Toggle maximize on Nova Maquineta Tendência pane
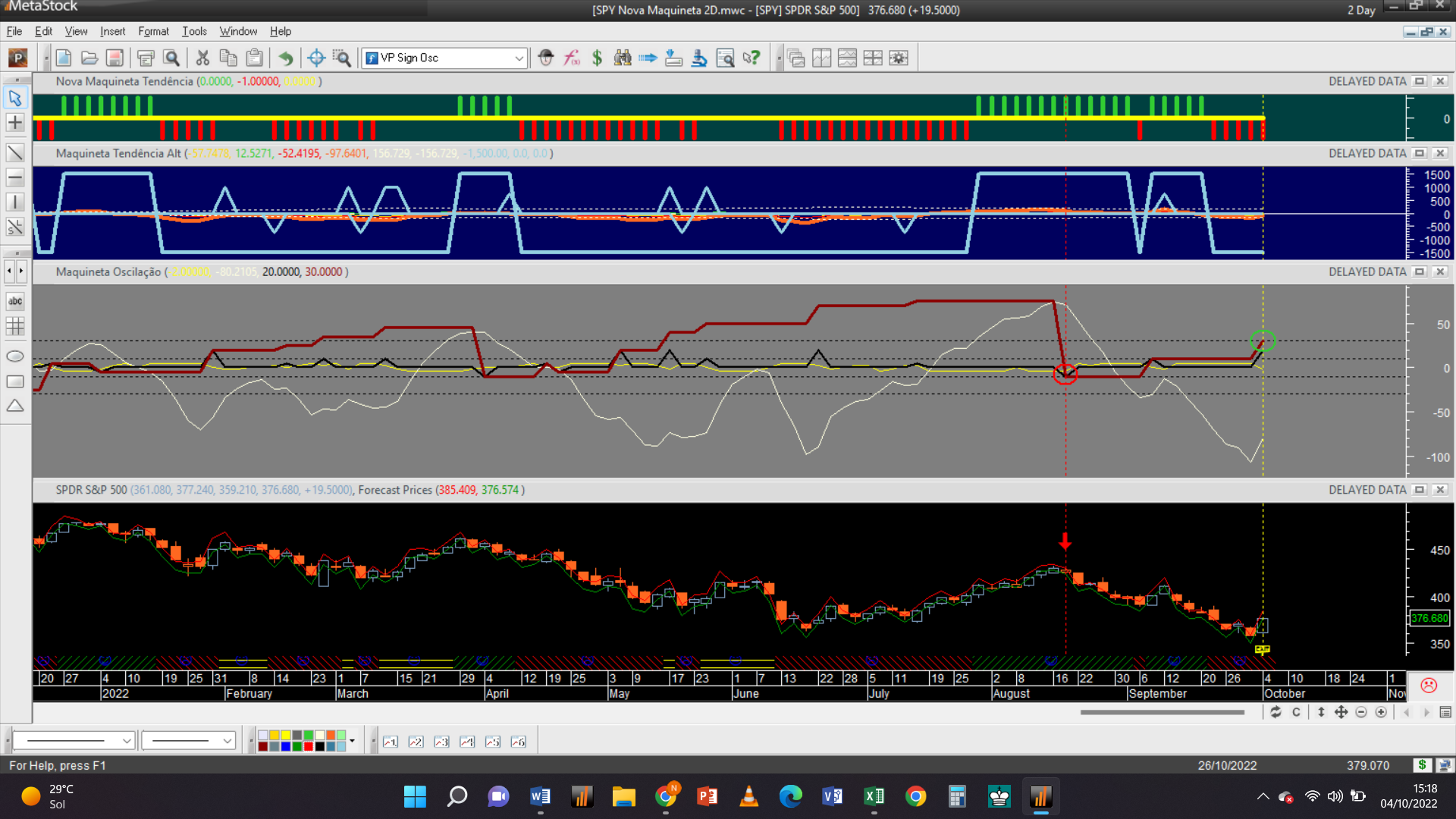Image resolution: width=1456 pixels, height=819 pixels. [x=1420, y=81]
